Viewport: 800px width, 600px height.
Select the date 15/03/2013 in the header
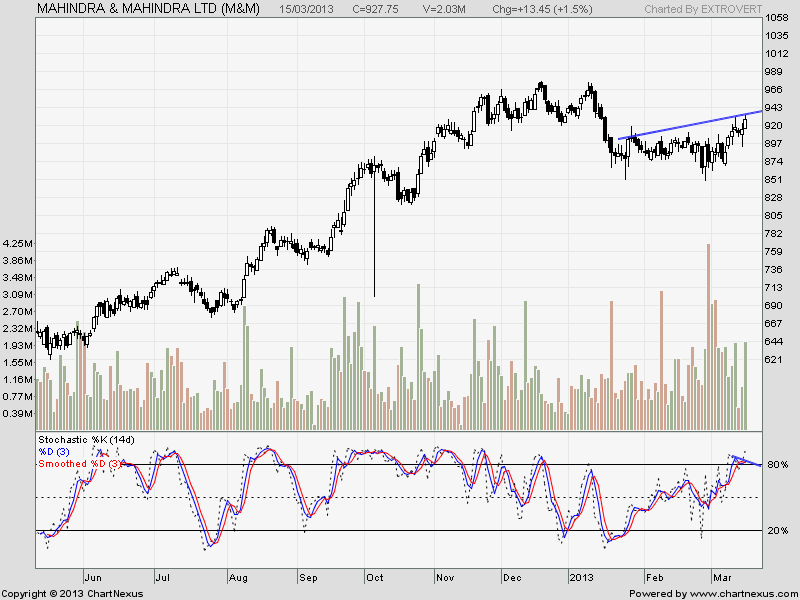click(x=306, y=9)
